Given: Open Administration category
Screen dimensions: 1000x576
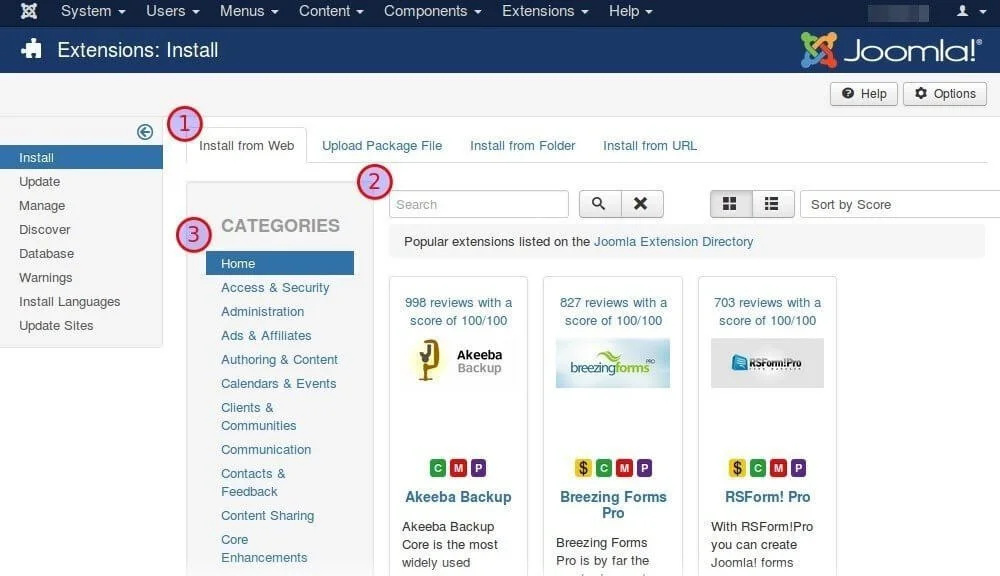Looking at the screenshot, I should [263, 311].
